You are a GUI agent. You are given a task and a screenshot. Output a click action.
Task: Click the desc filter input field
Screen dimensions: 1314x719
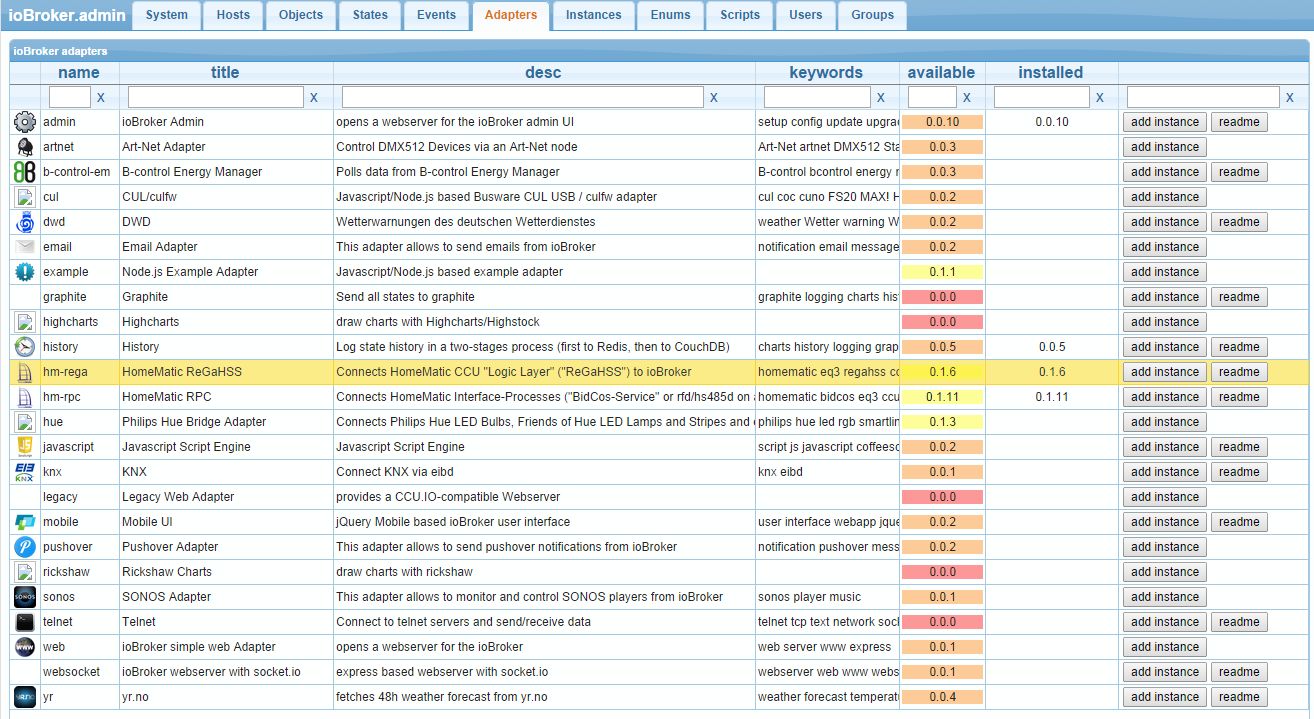pyautogui.click(x=522, y=97)
